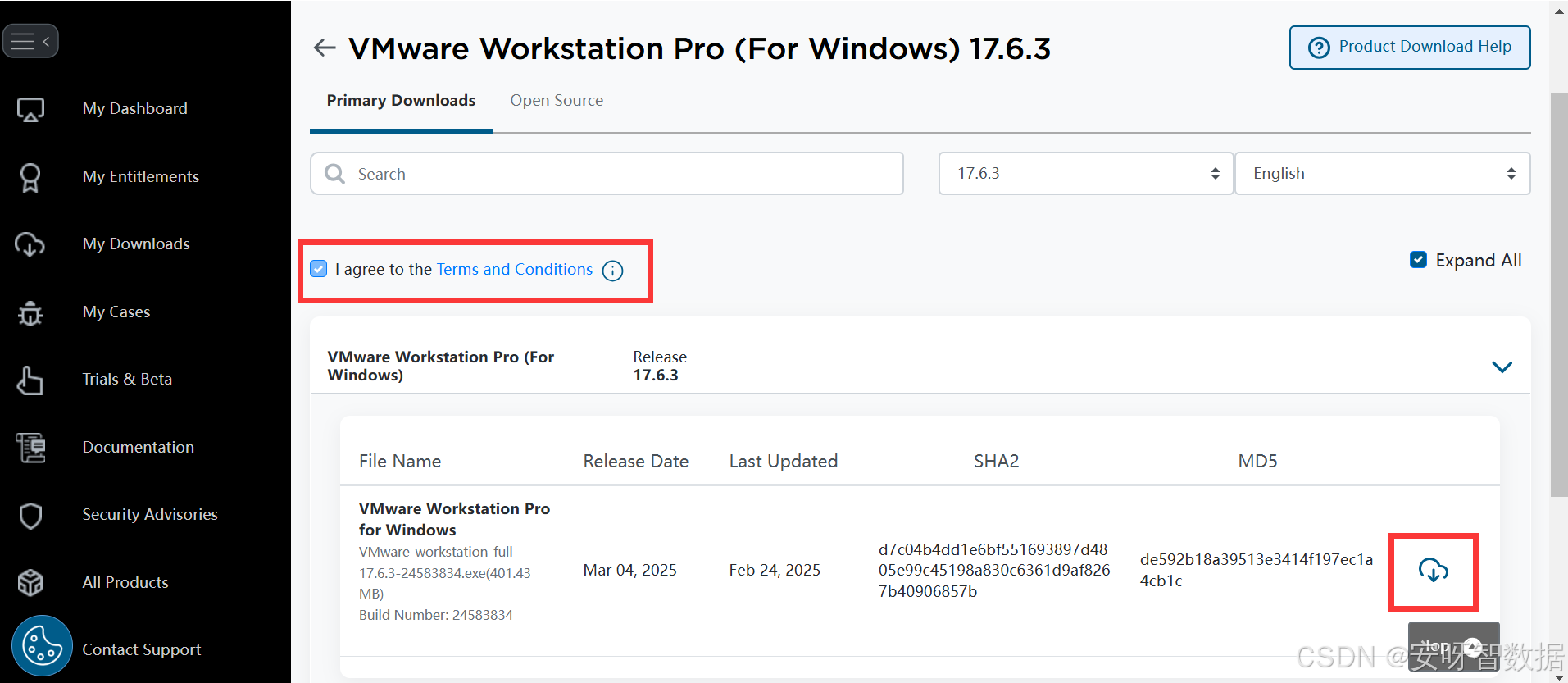Image resolution: width=1568 pixels, height=683 pixels.
Task: Uncheck the Expand All checkbox
Action: [1418, 260]
